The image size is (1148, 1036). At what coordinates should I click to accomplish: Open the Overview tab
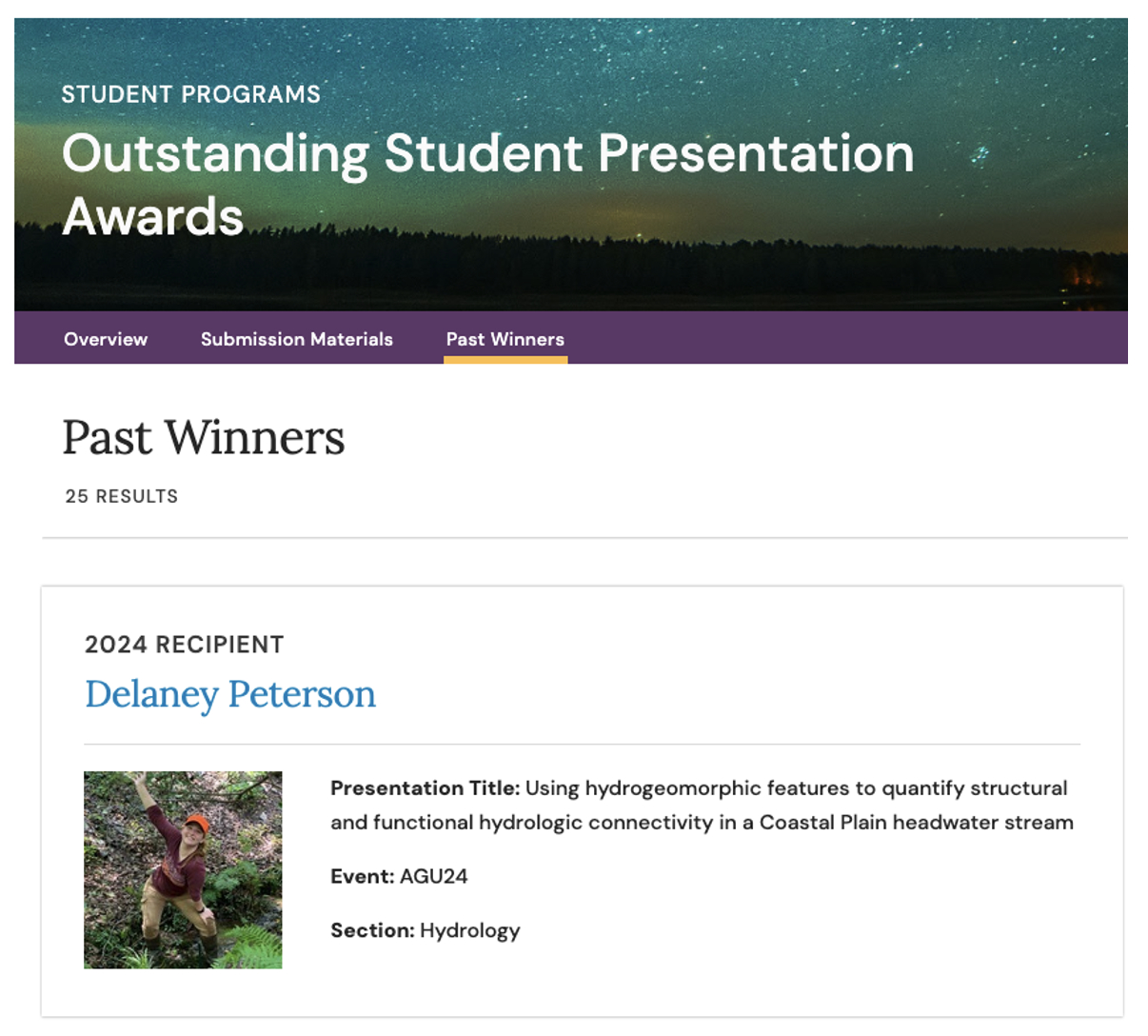(106, 339)
